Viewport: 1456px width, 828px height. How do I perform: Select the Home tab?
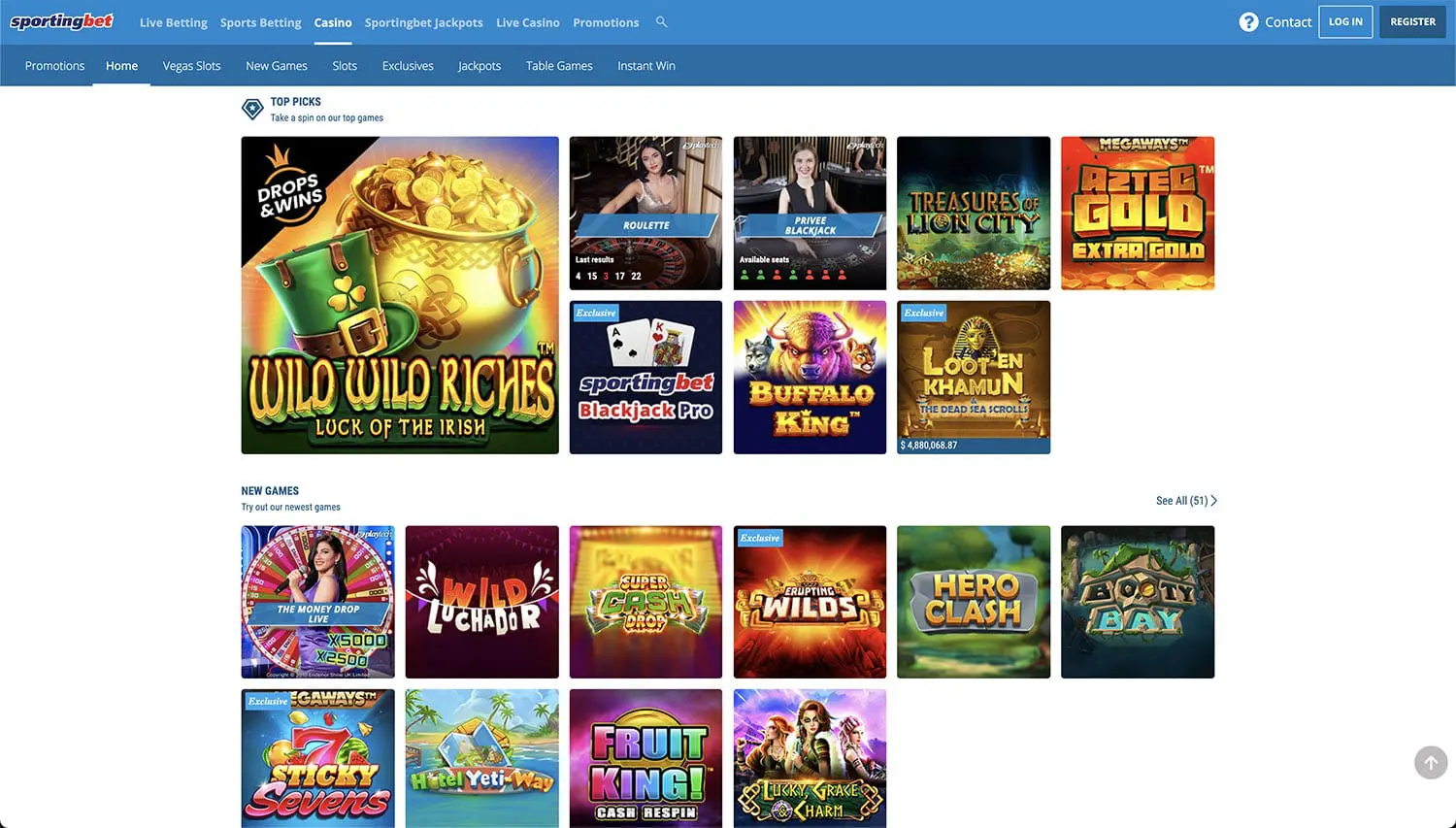121,66
